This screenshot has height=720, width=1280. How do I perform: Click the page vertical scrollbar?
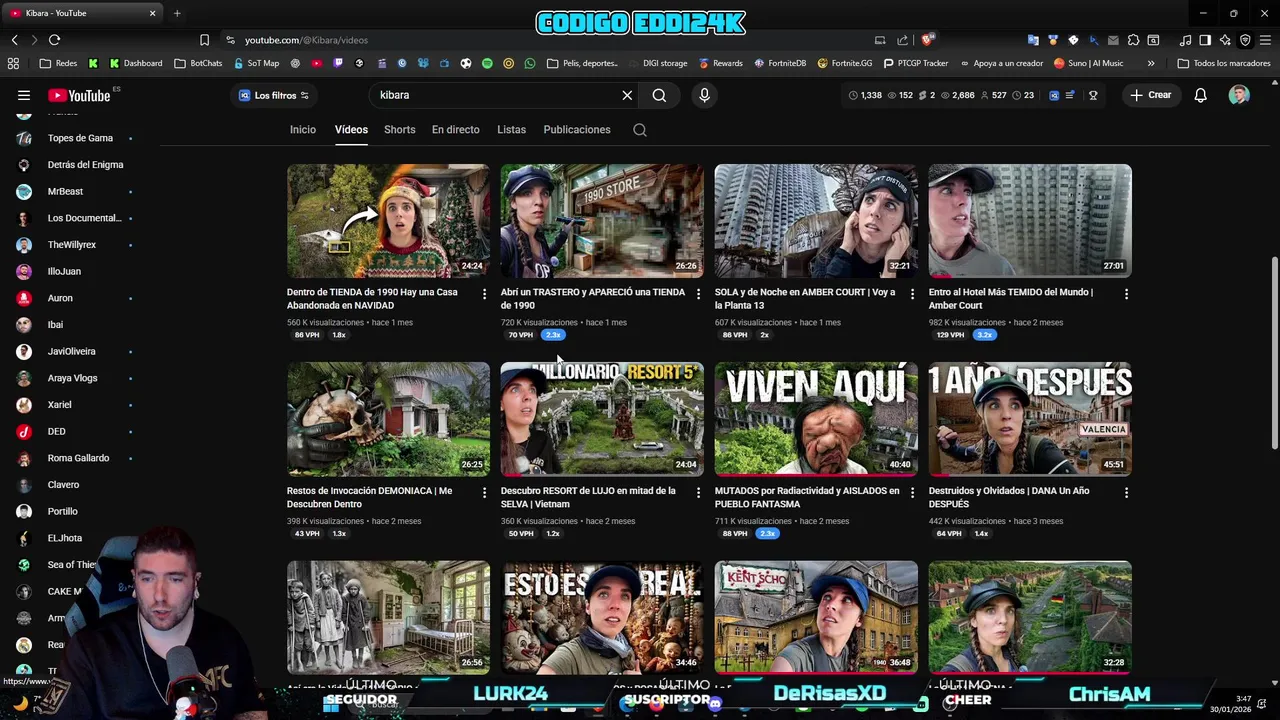1275,352
